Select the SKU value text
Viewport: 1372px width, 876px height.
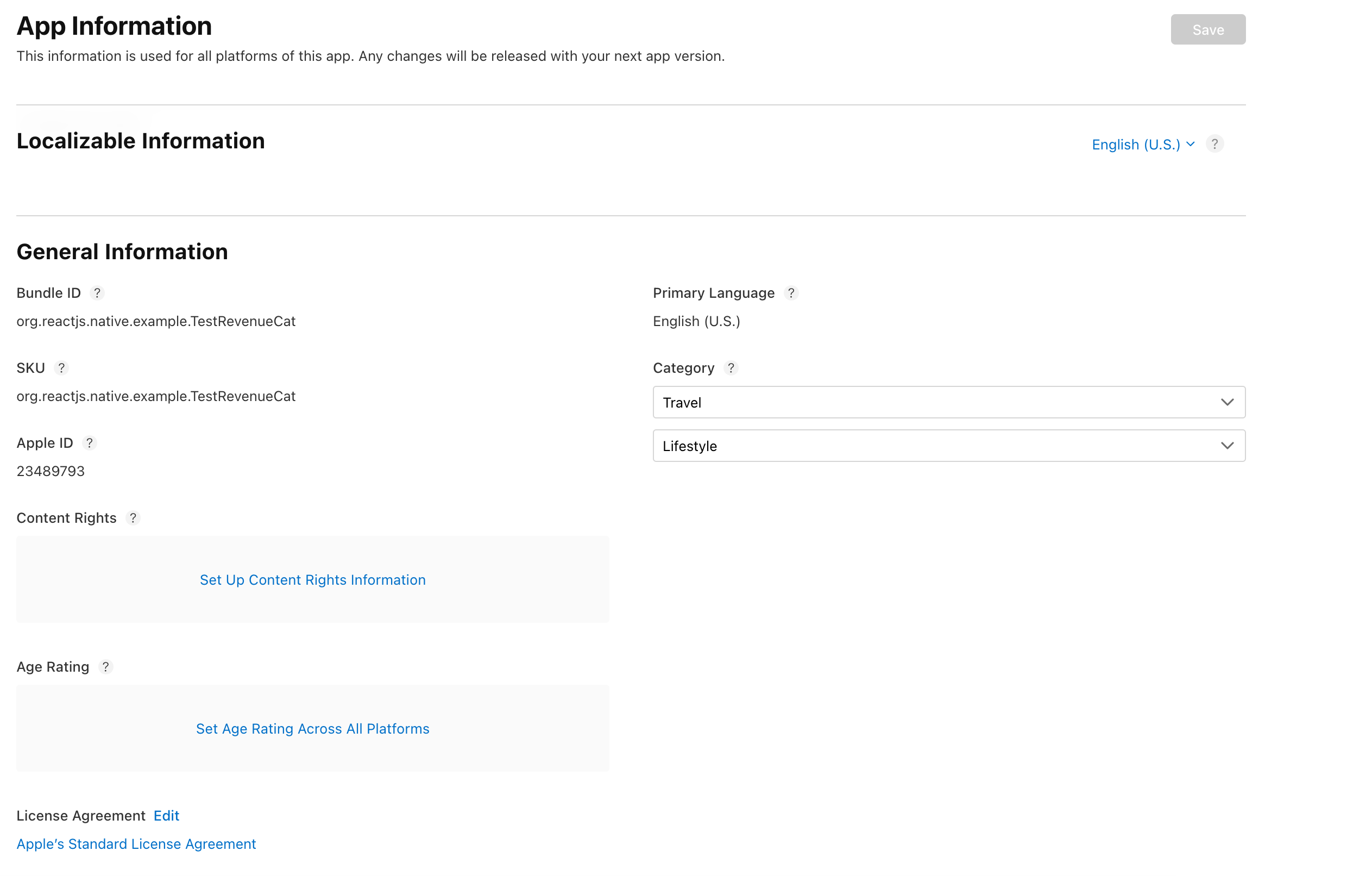[x=156, y=396]
